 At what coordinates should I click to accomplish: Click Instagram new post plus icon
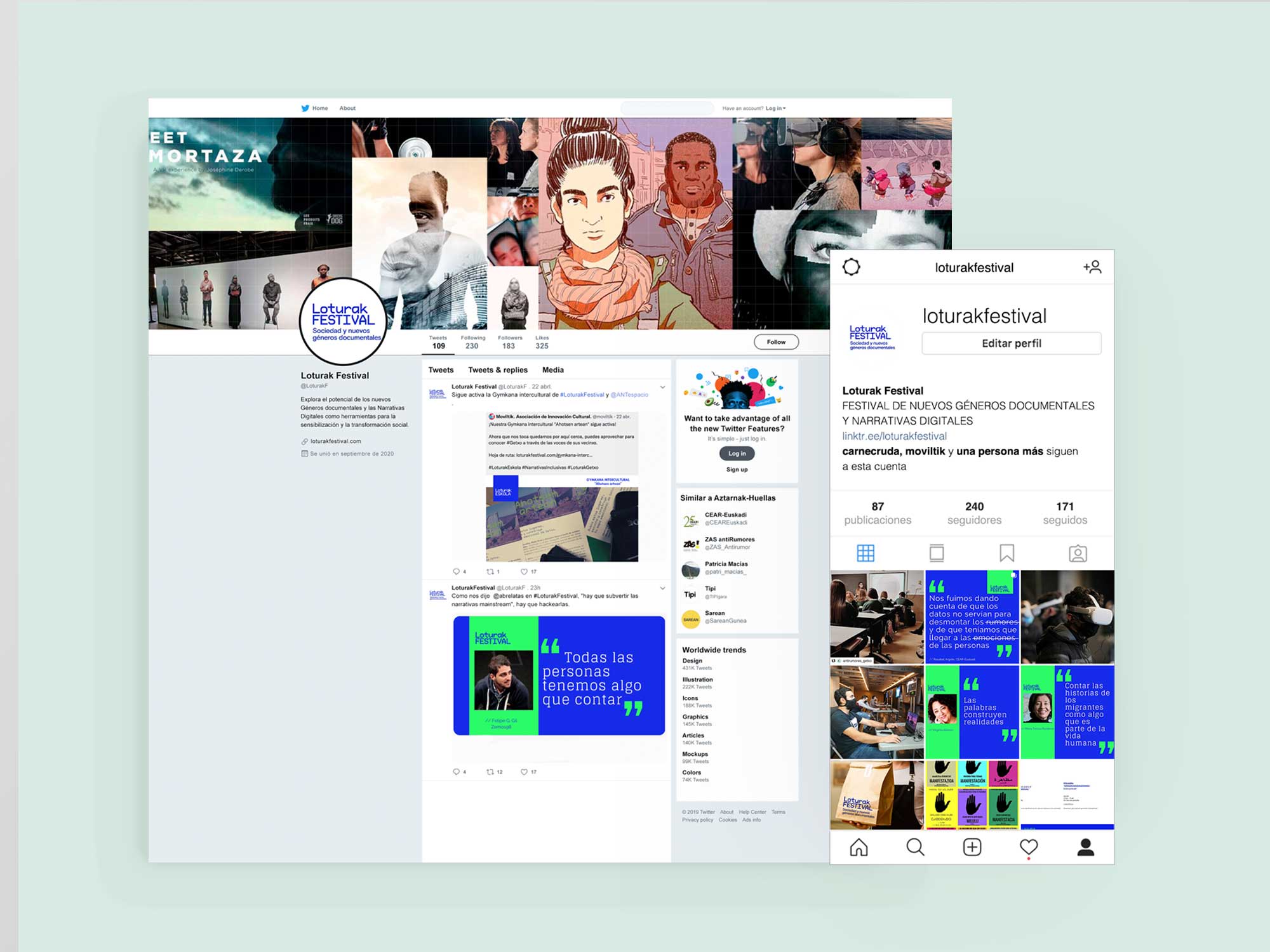pyautogui.click(x=972, y=847)
